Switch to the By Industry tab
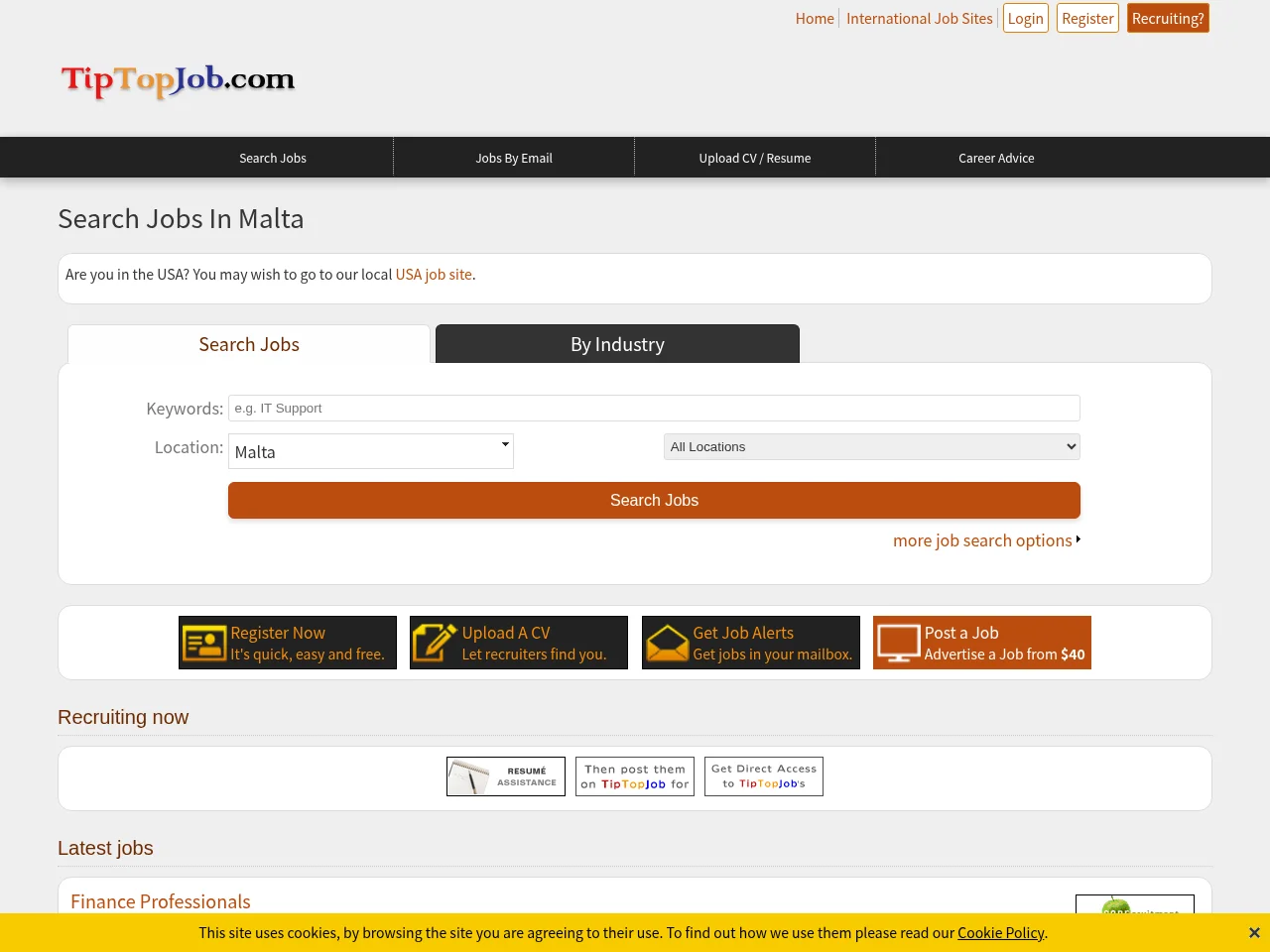The height and width of the screenshot is (952, 1270). (x=617, y=344)
